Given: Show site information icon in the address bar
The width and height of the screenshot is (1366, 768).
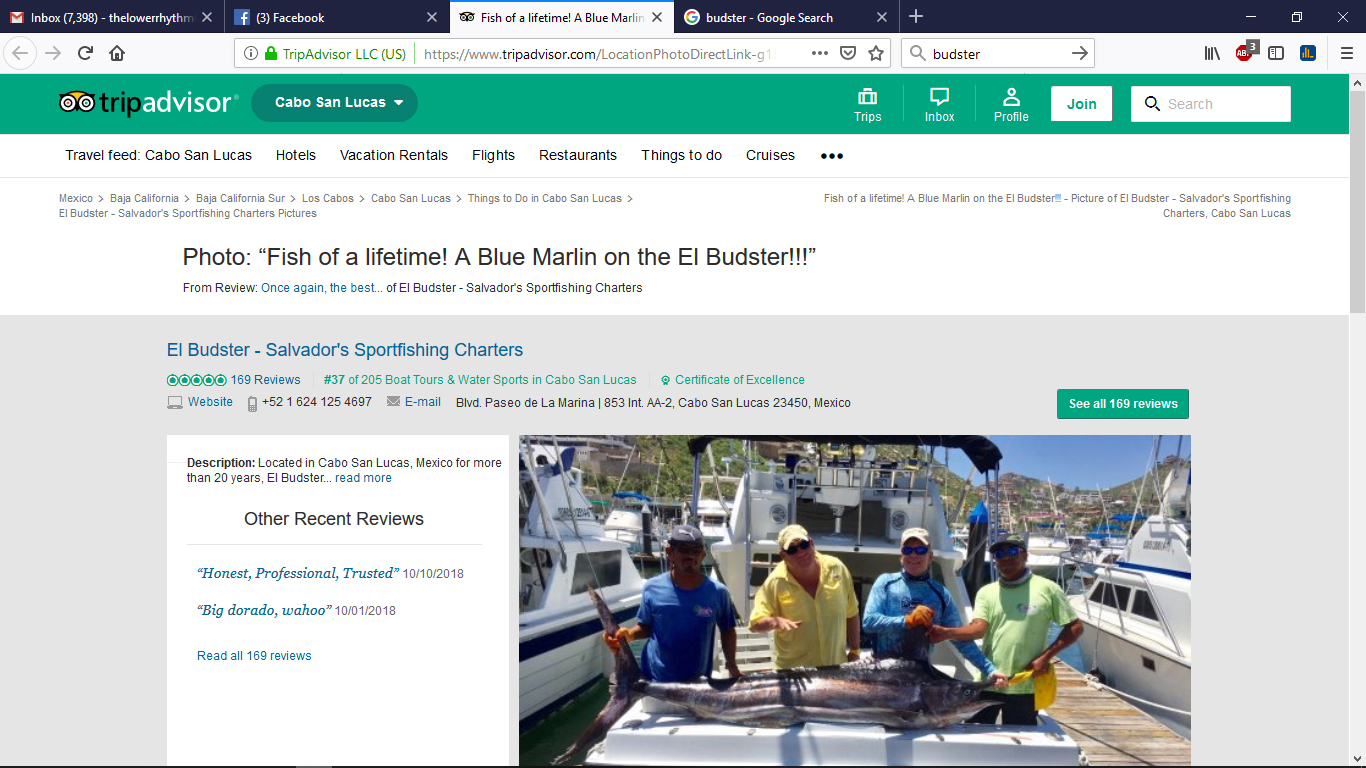Looking at the screenshot, I should point(250,54).
